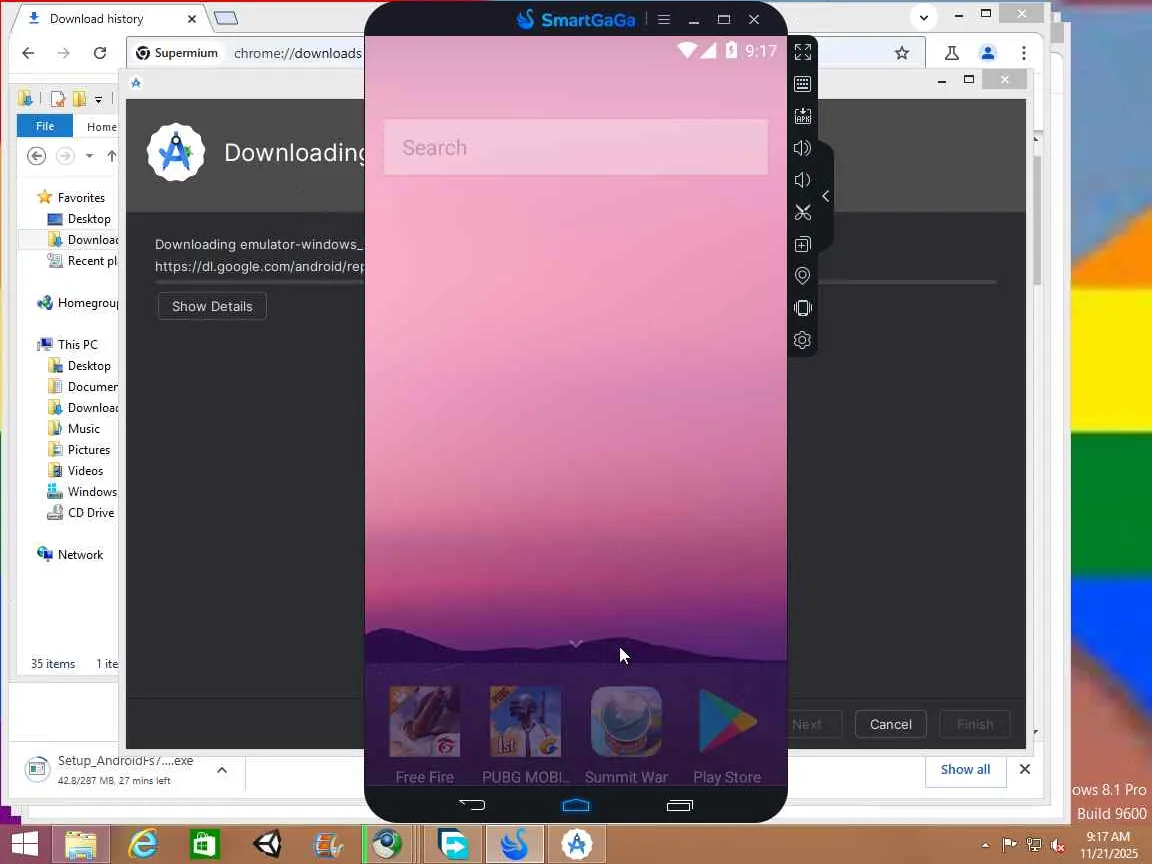Image resolution: width=1152 pixels, height=864 pixels.
Task: Cancel the Android Studio download
Action: (x=890, y=724)
